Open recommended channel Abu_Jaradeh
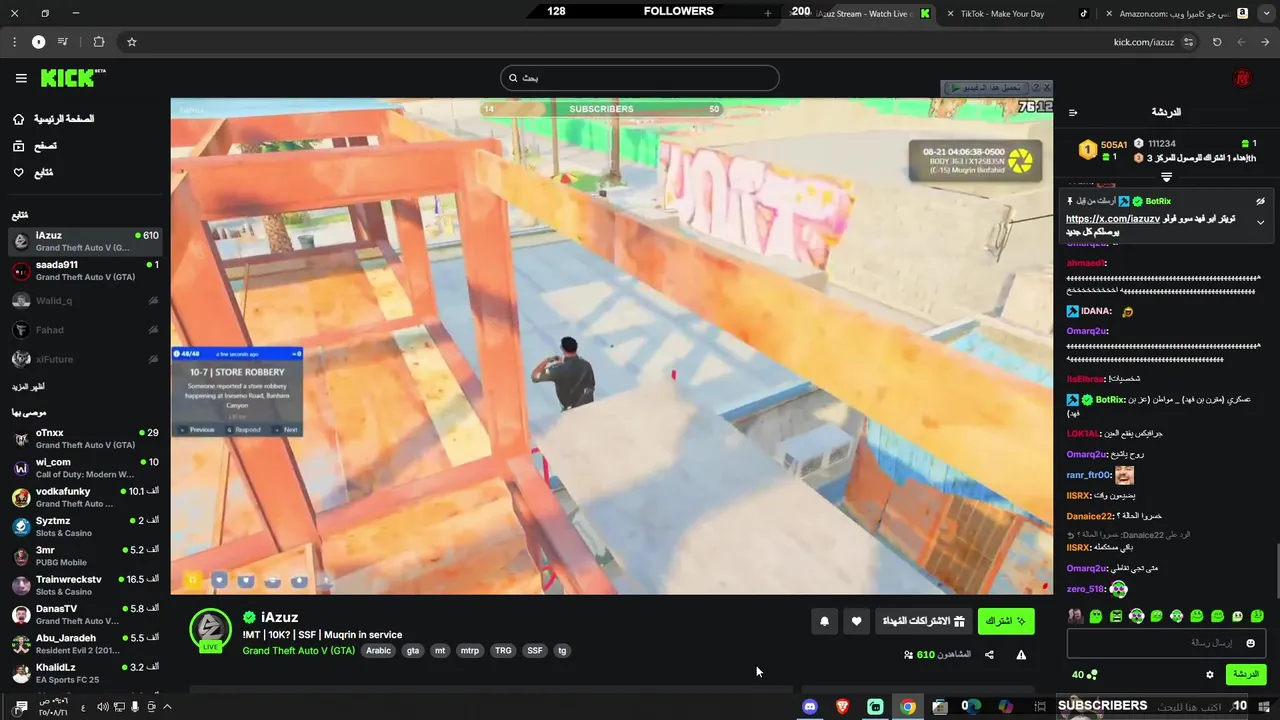The width and height of the screenshot is (1280, 720). pyautogui.click(x=85, y=644)
